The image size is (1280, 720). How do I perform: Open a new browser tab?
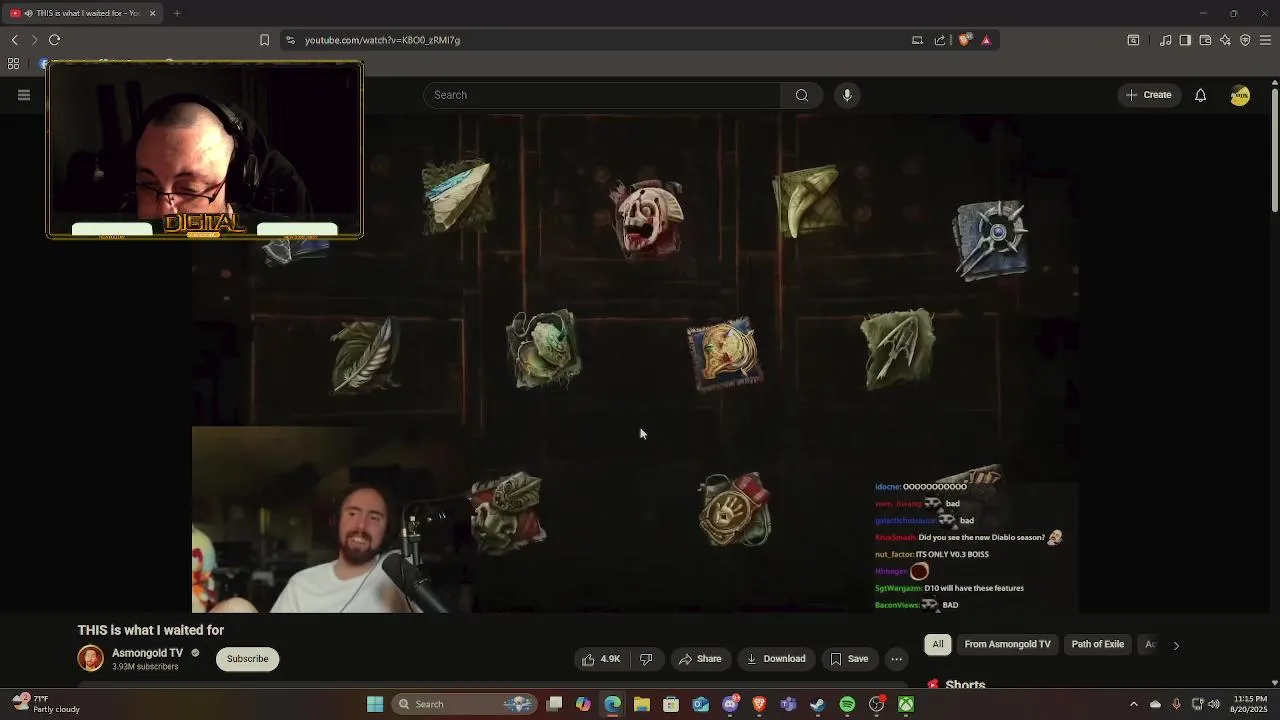point(176,13)
